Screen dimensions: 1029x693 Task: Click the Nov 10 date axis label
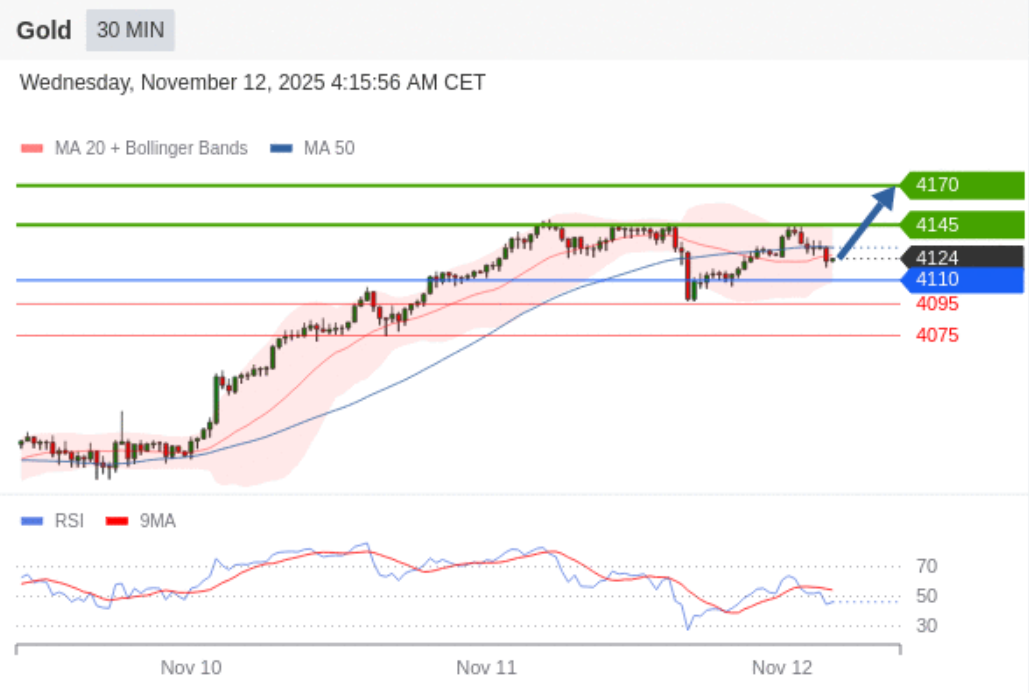pyautogui.click(x=191, y=668)
